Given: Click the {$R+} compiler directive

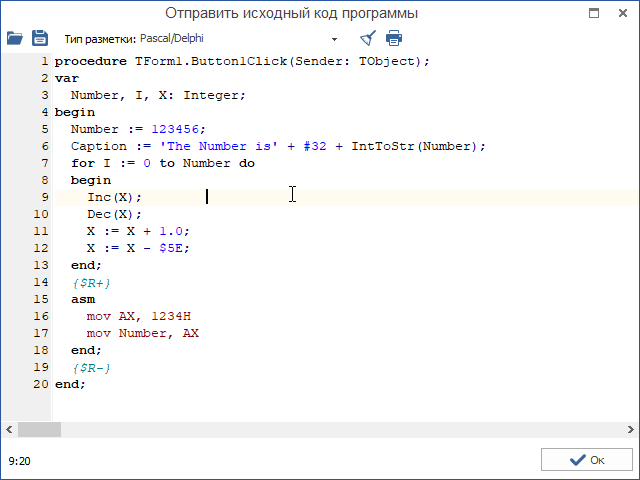Looking at the screenshot, I should pyautogui.click(x=90, y=283).
